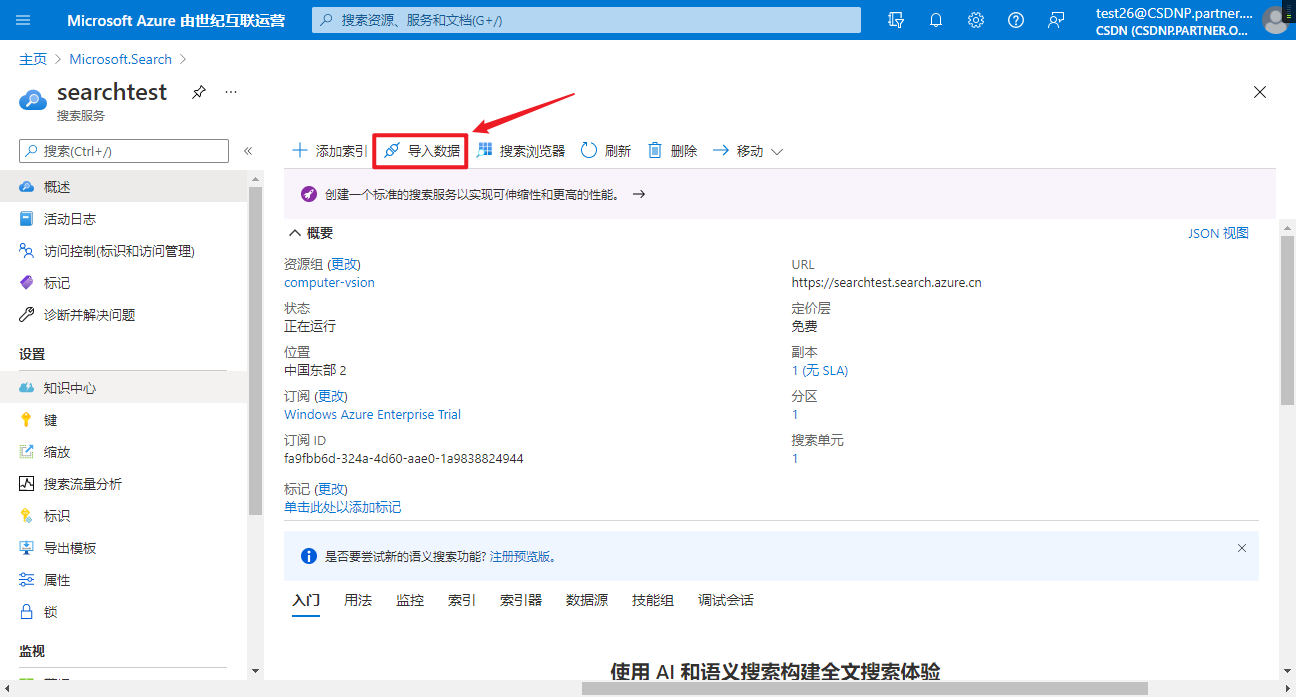Open Scale (缩放) settings
The image size is (1296, 697).
(x=124, y=452)
